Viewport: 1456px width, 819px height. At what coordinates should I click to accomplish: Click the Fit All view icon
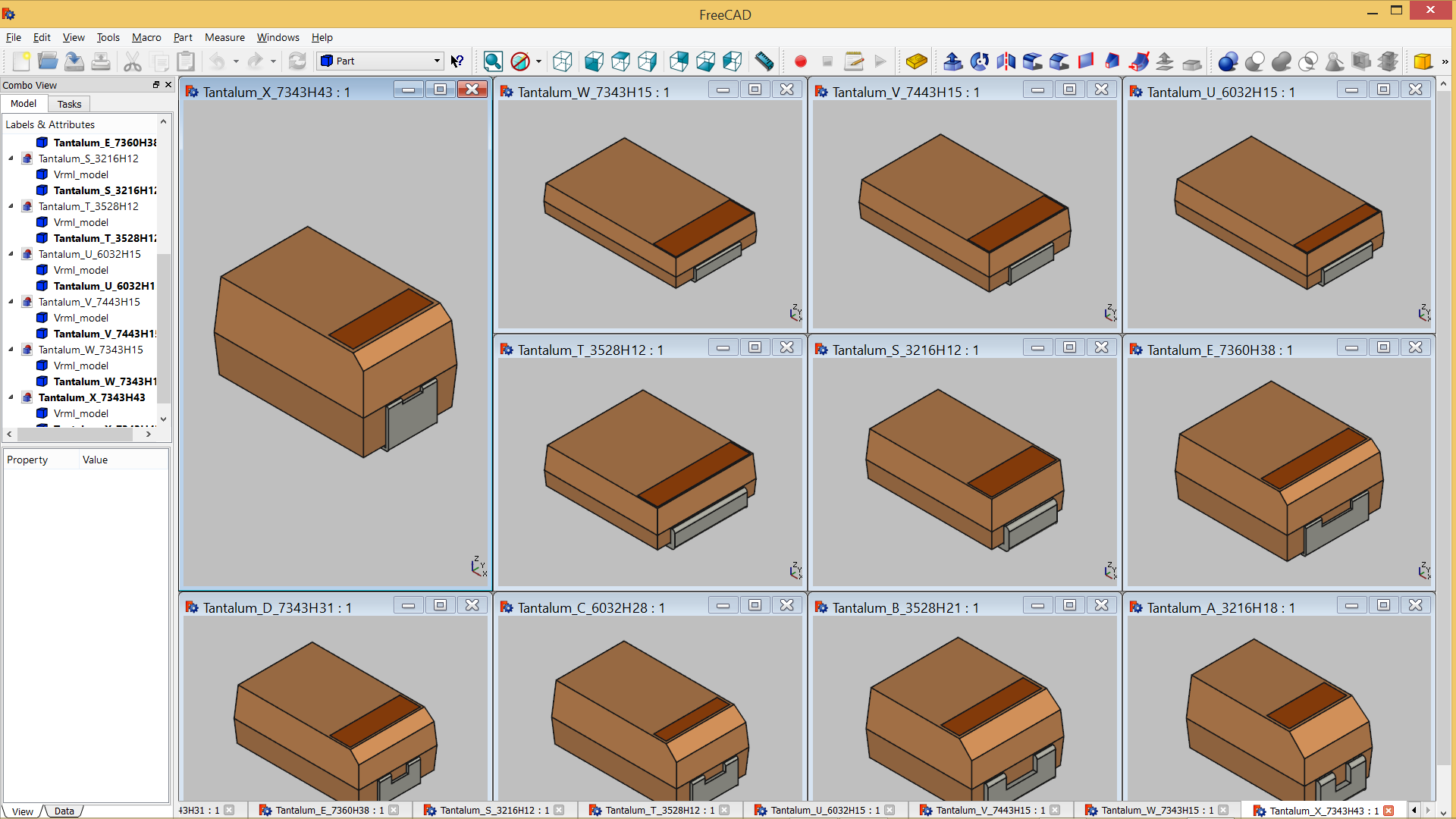pyautogui.click(x=493, y=61)
